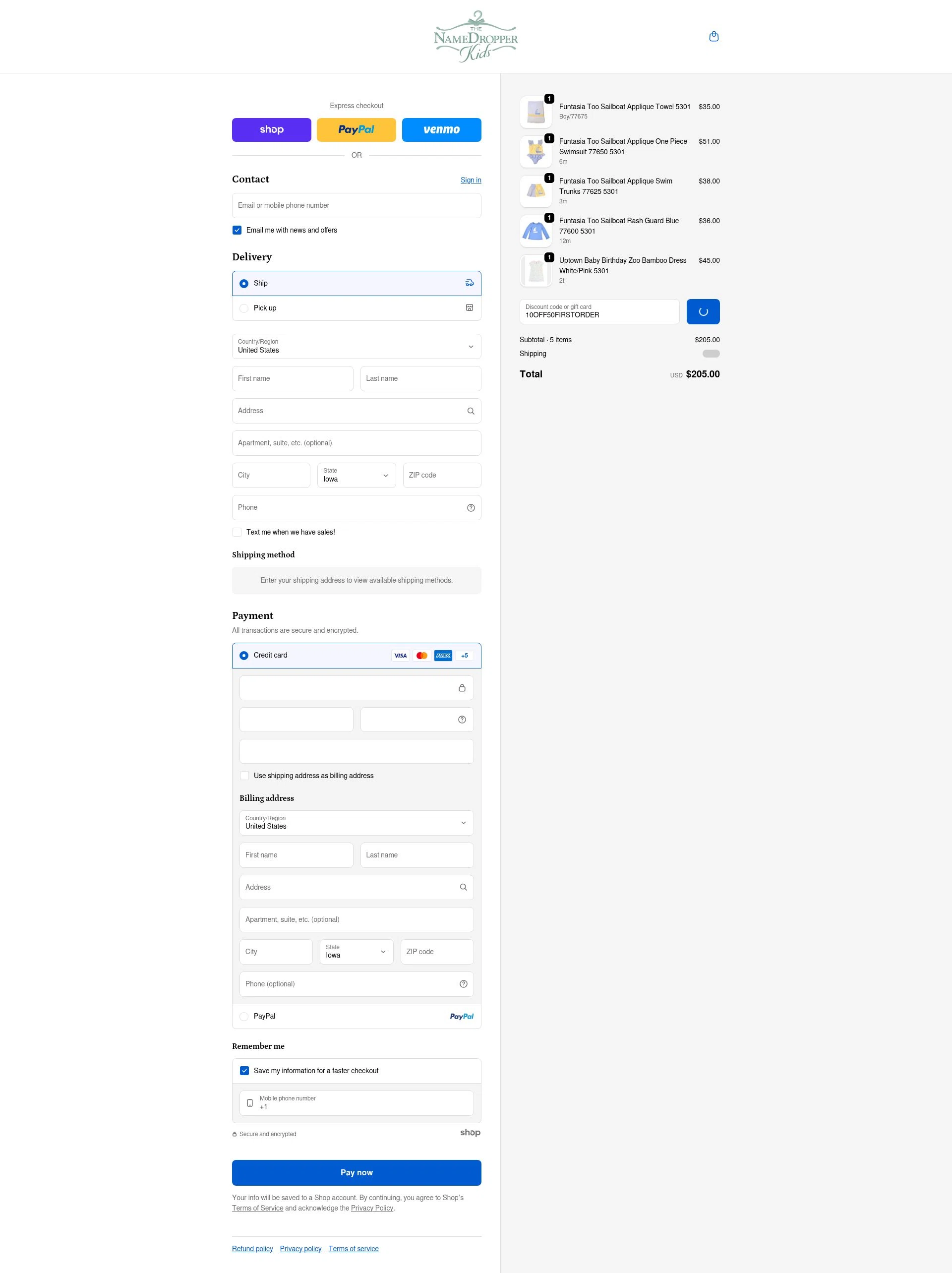Click the address search magnifier icon
The height and width of the screenshot is (1273, 952).
[x=470, y=411]
